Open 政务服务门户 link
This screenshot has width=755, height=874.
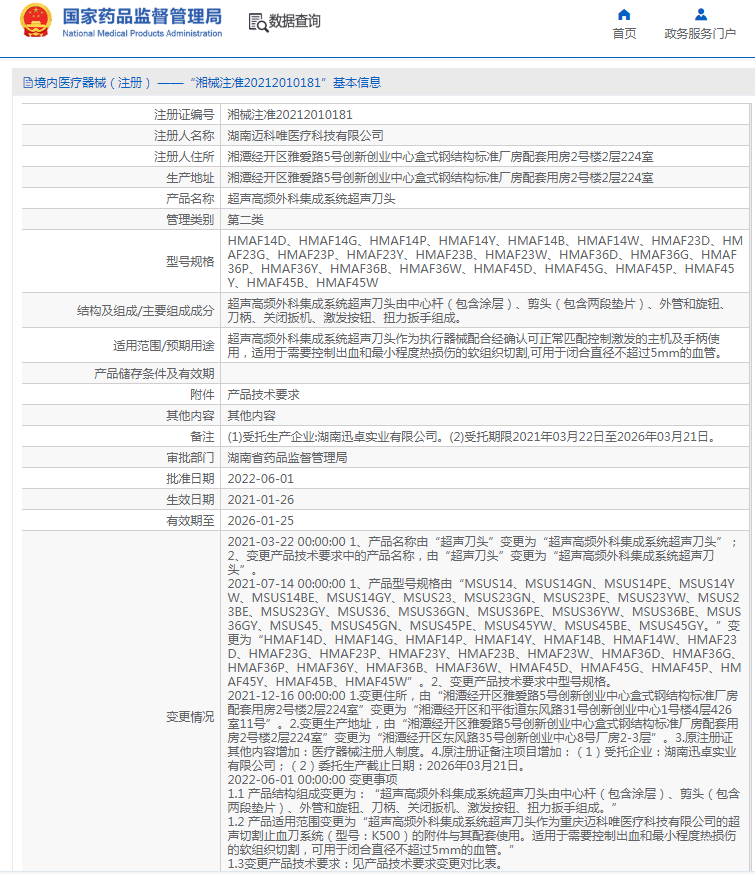pyautogui.click(x=700, y=34)
